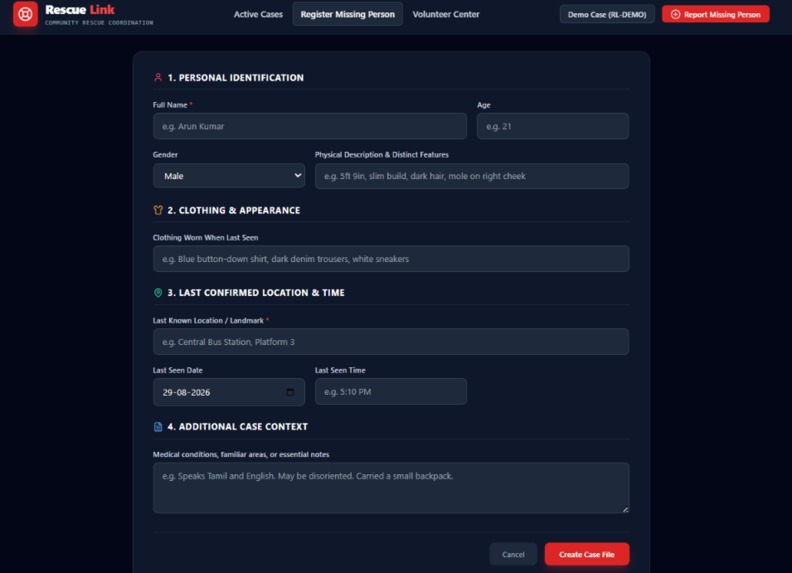
Task: Click the person icon beside Personal Identification
Action: click(158, 77)
